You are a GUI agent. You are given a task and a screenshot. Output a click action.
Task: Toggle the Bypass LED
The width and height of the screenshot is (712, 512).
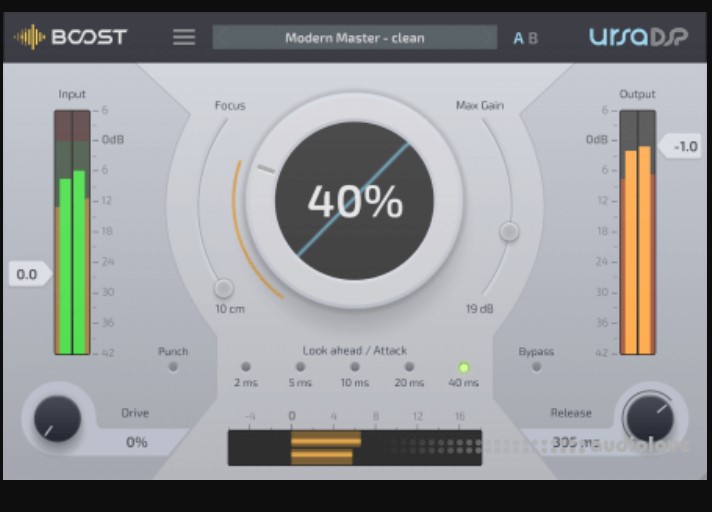pos(536,367)
